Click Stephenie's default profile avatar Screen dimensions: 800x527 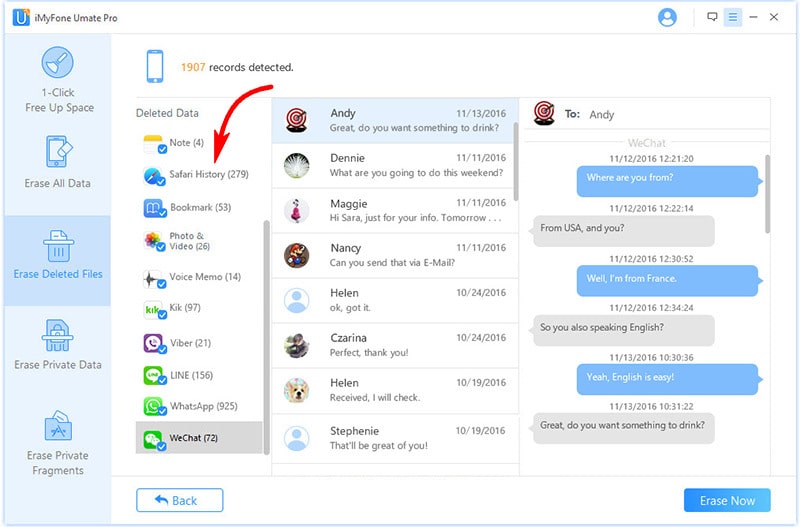[x=296, y=438]
